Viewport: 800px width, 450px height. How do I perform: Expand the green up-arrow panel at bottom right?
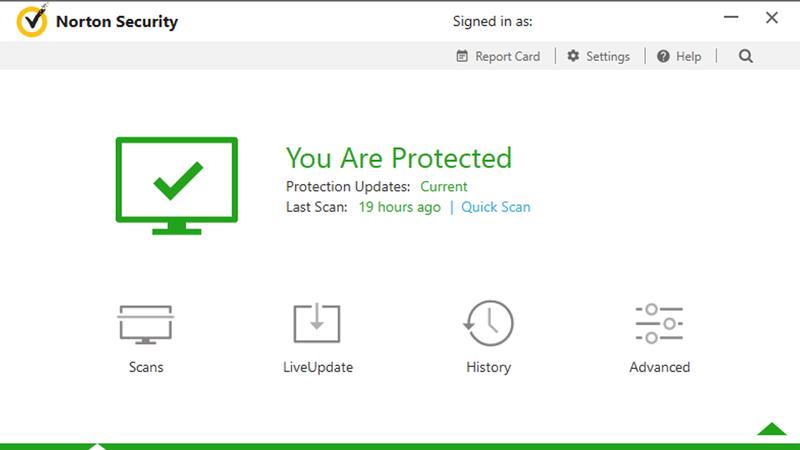771,429
